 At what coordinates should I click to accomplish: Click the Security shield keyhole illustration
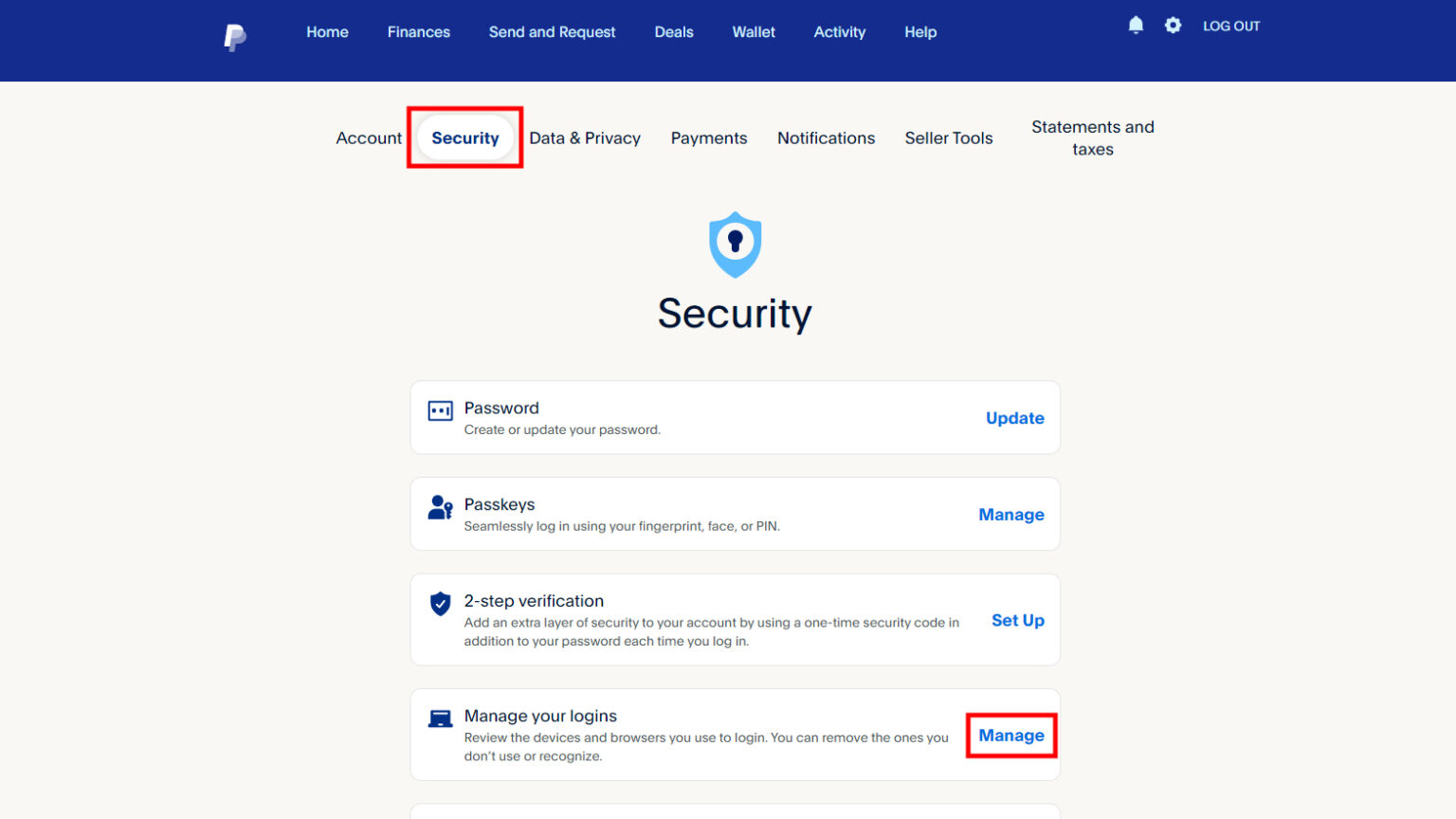(x=735, y=245)
